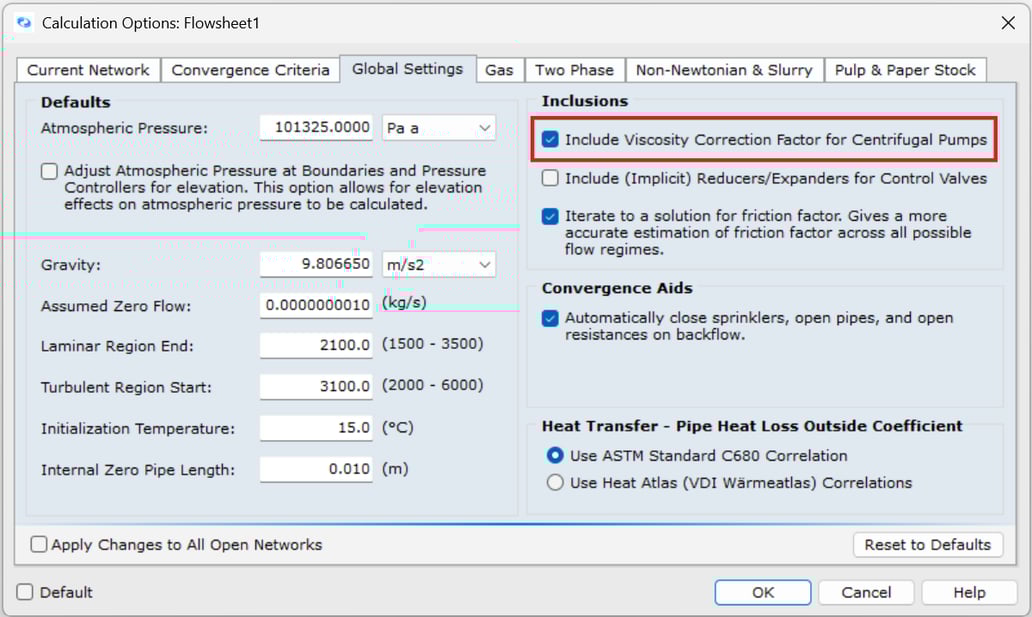Open the Convergence Criteria tab
This screenshot has height=617, width=1032.
tap(250, 70)
